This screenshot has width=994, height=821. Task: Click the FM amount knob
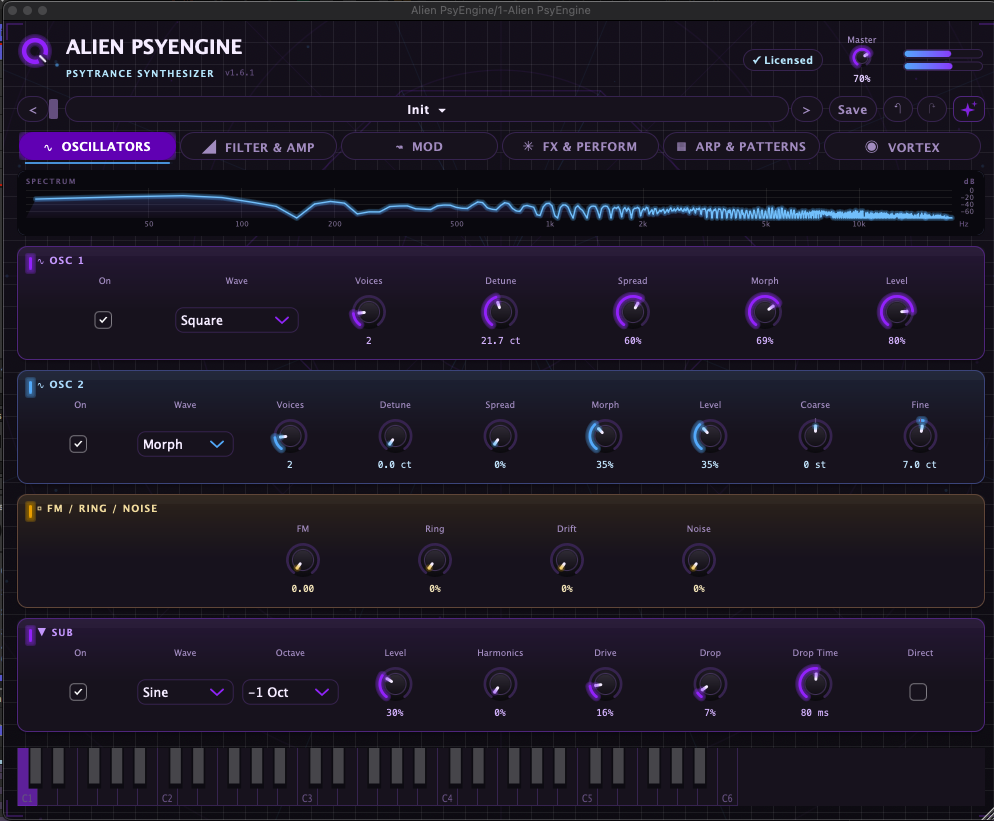[x=302, y=560]
